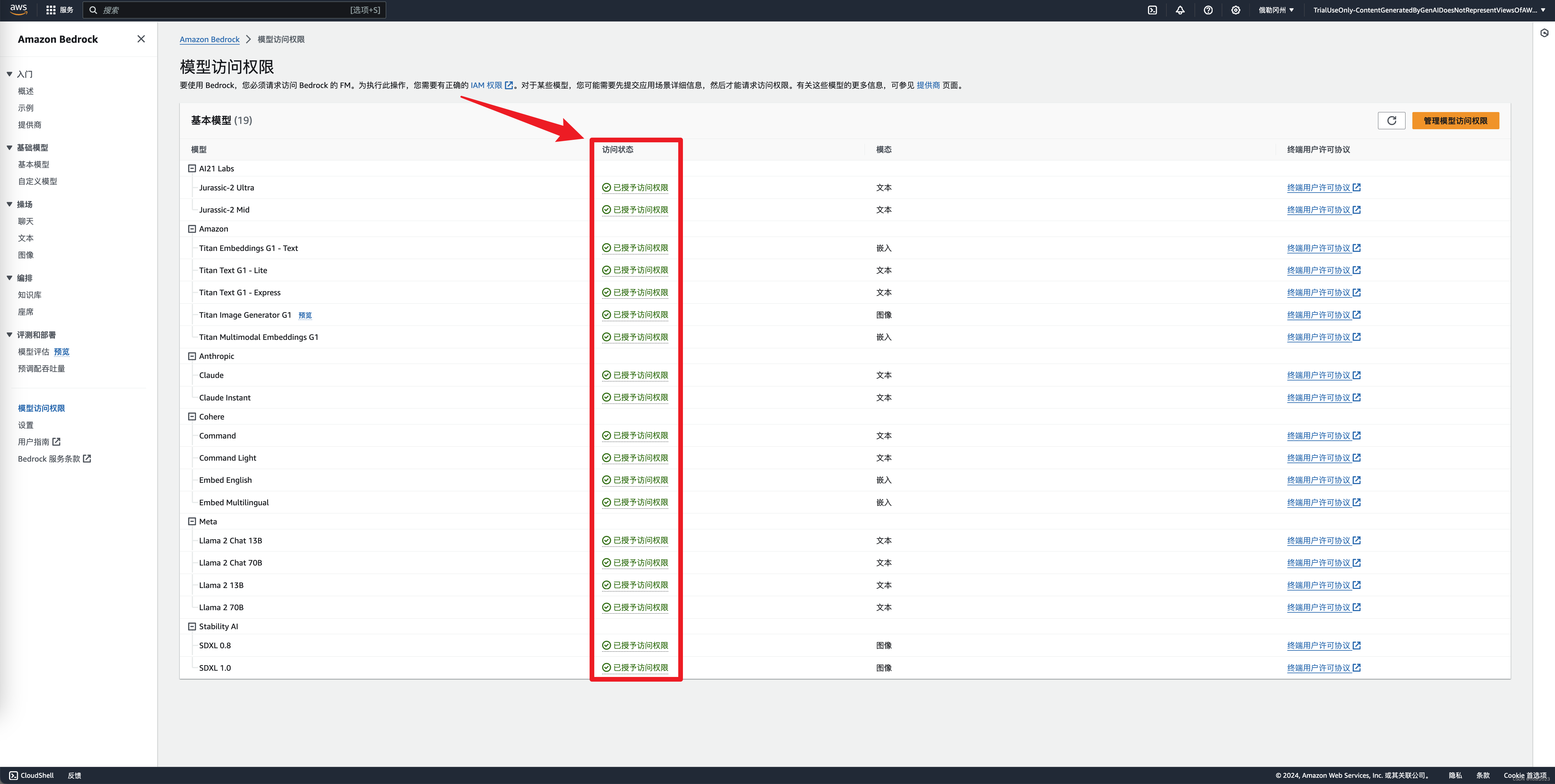Open the providers page link in description
The height and width of the screenshot is (784, 1555).
pyautogui.click(x=928, y=85)
